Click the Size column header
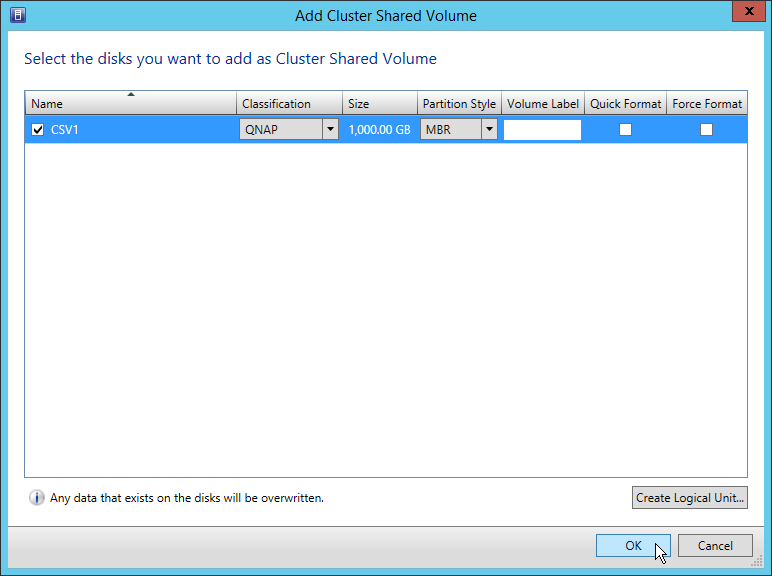Viewport: 772px width, 576px height. point(379,104)
